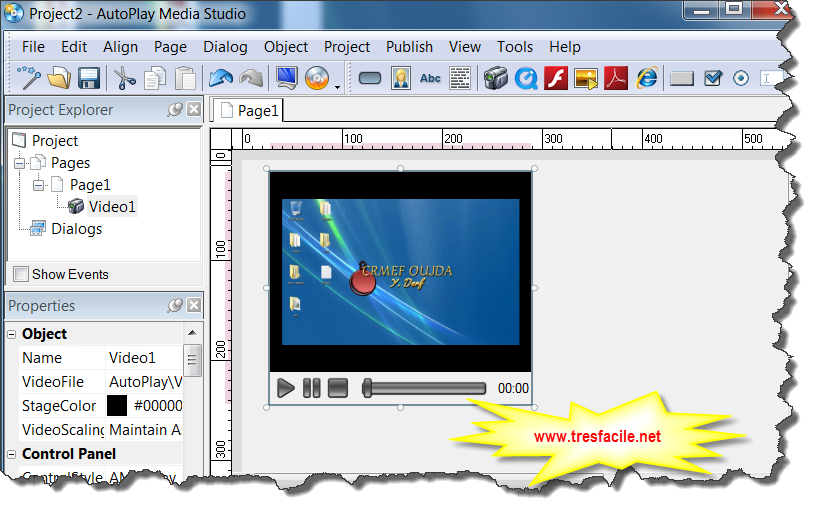The image size is (819, 512).
Task: Insert a Flash object
Action: tap(556, 78)
